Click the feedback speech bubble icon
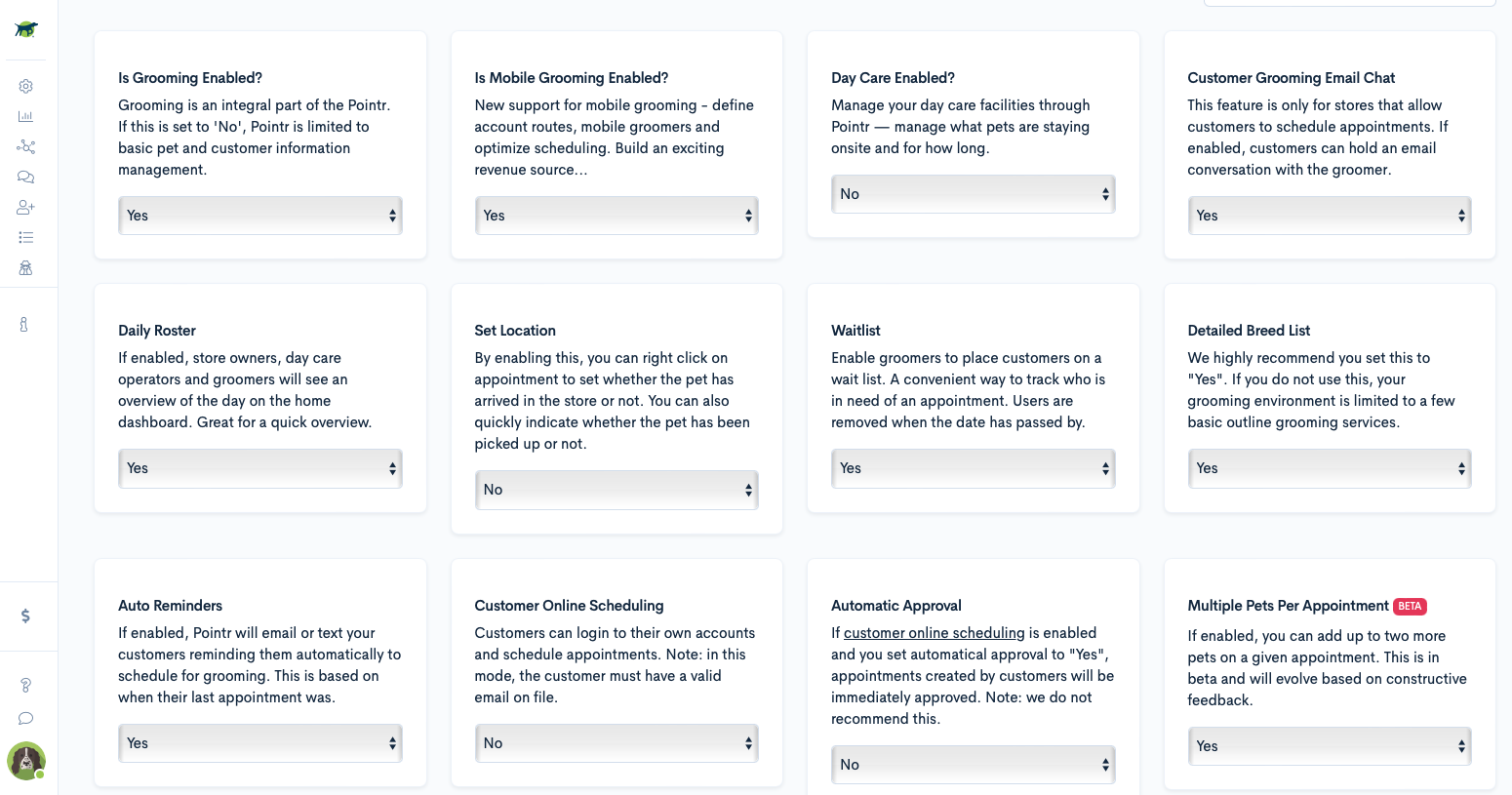Image resolution: width=1512 pixels, height=795 pixels. coord(25,718)
